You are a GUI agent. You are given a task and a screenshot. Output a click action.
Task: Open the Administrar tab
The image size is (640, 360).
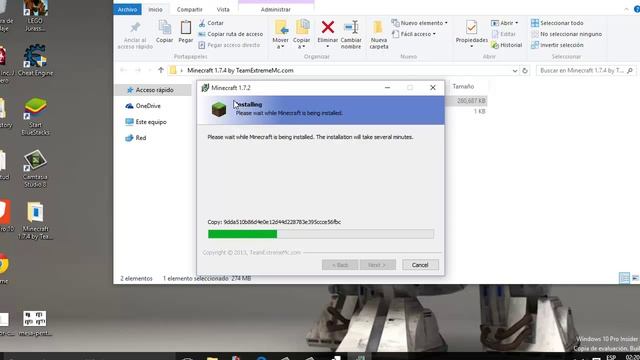(276, 9)
